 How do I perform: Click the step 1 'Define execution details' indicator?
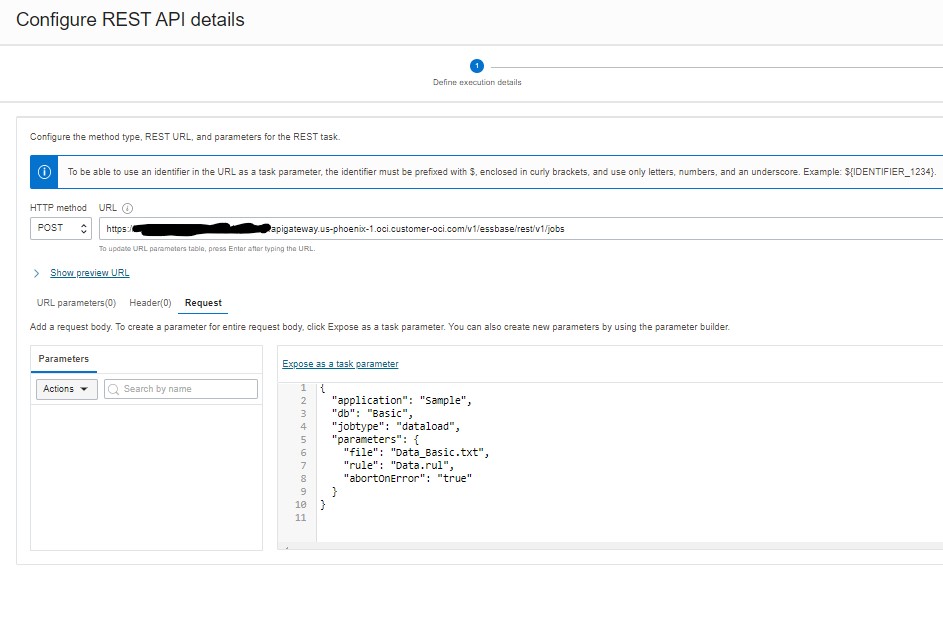click(x=477, y=65)
